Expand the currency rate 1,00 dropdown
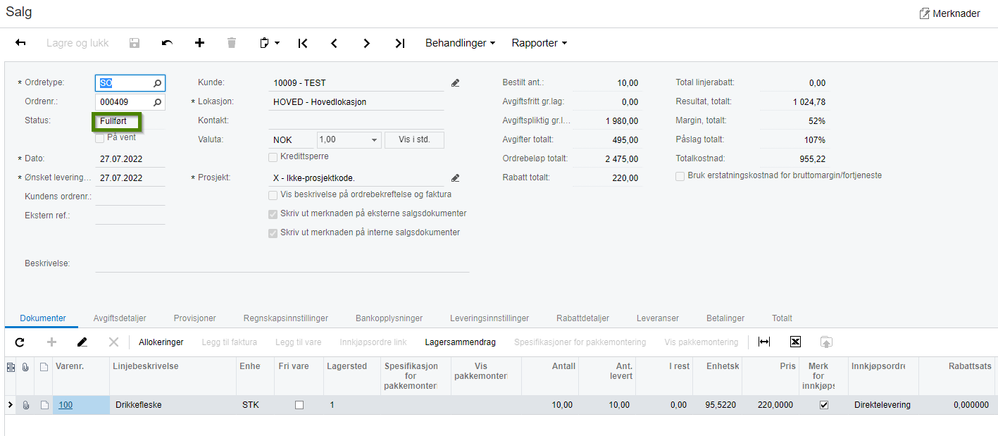Viewport: 998px width, 436px height. coord(373,140)
